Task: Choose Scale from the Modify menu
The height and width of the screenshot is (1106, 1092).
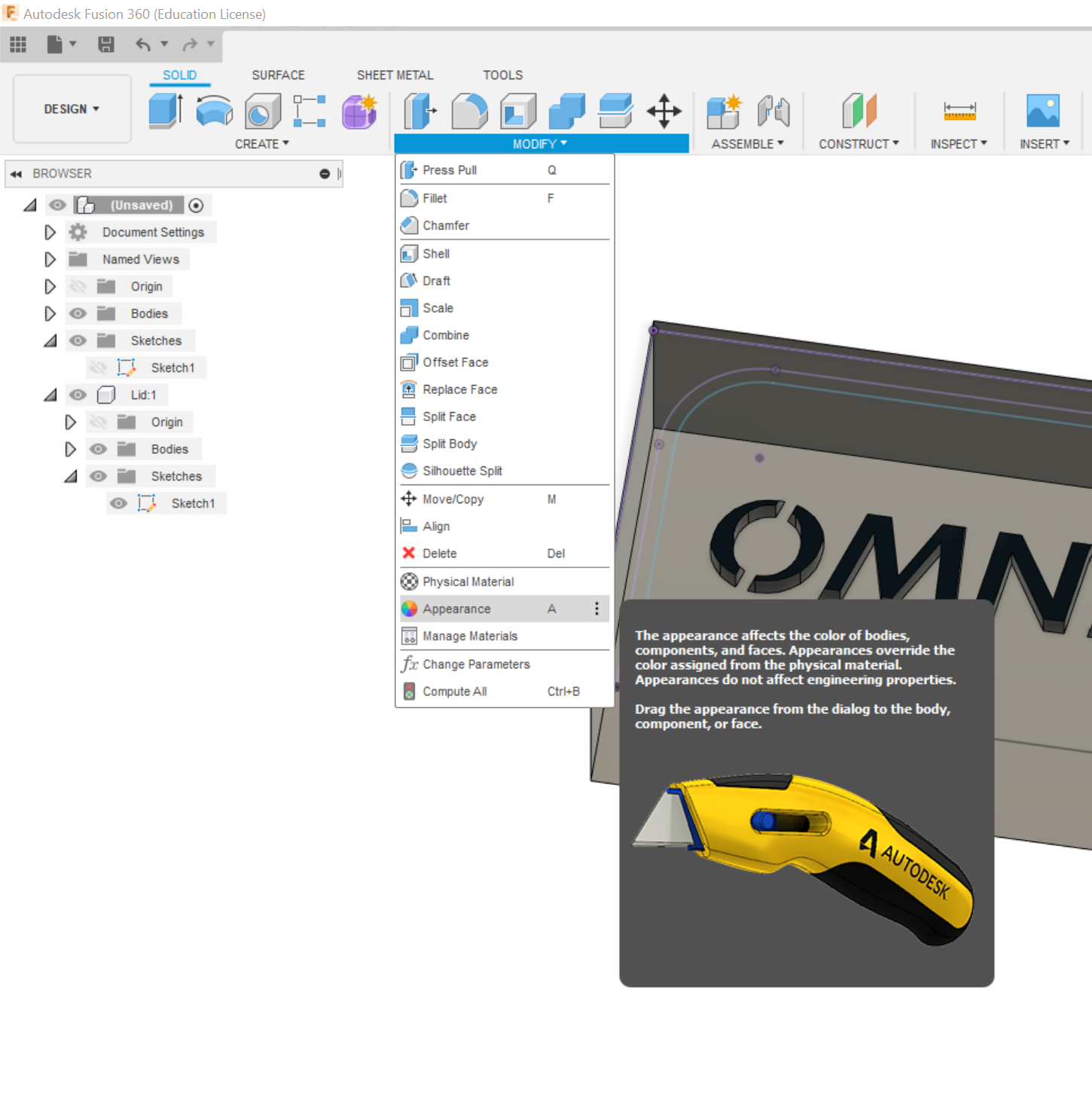Action: coord(505,308)
